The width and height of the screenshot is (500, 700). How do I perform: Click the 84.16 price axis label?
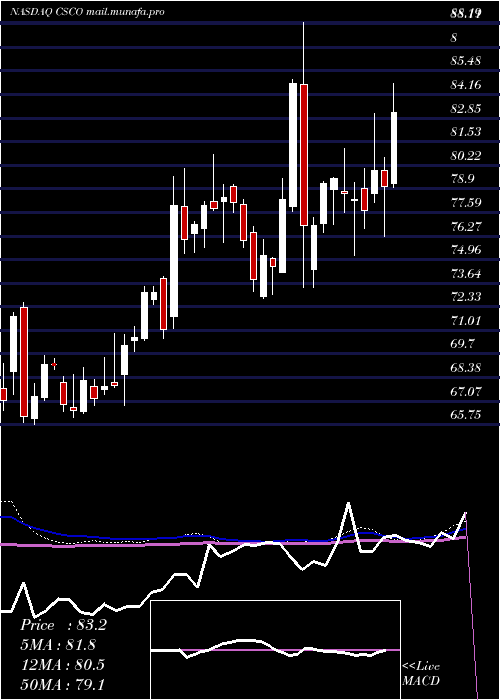click(x=466, y=84)
